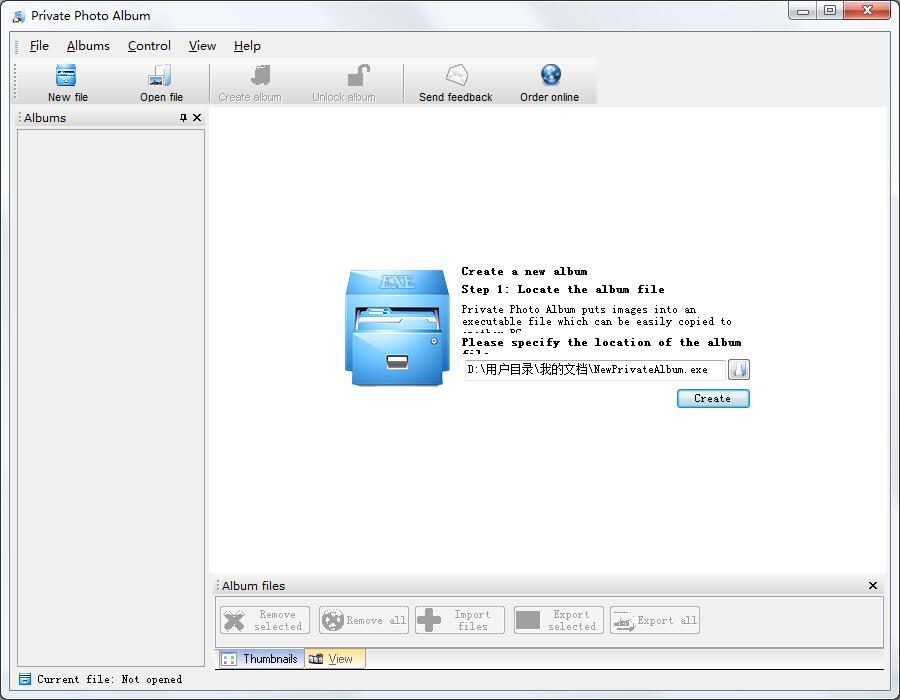Click the toolbar drag handle beside the File menu
The width and height of the screenshot is (900, 700).
(x=16, y=46)
